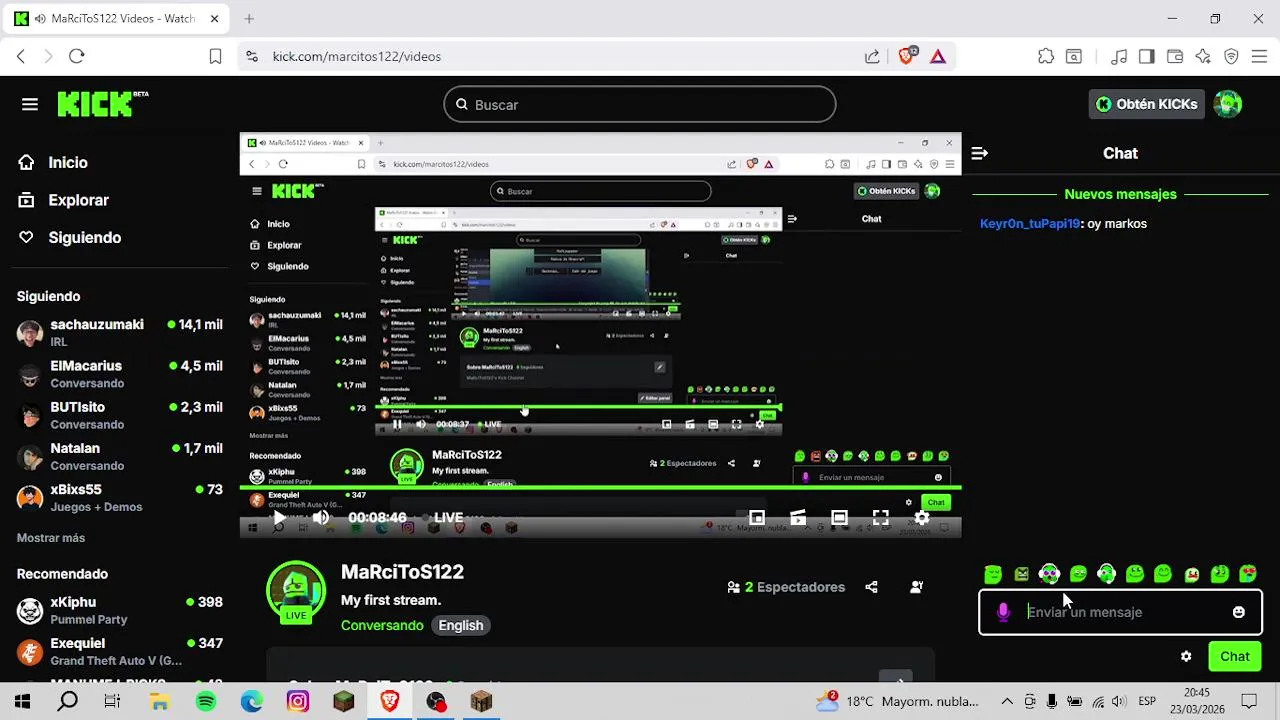Image resolution: width=1280 pixels, height=720 pixels.
Task: Click the follow user icon beside share
Action: (916, 587)
